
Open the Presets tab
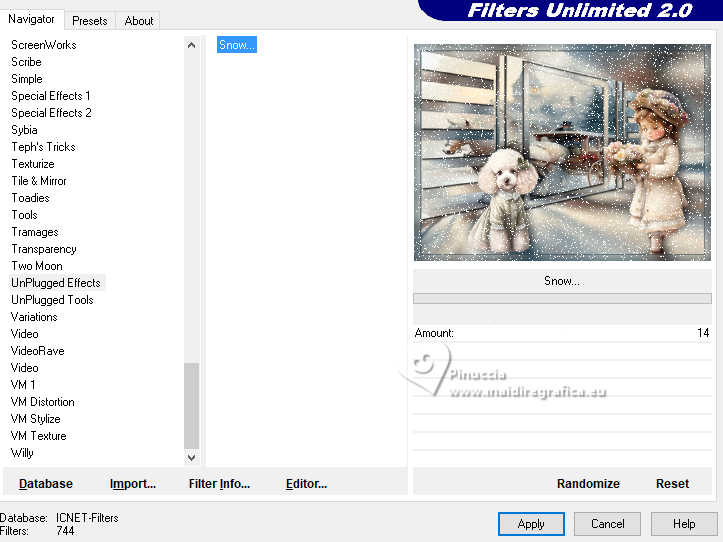[x=89, y=21]
